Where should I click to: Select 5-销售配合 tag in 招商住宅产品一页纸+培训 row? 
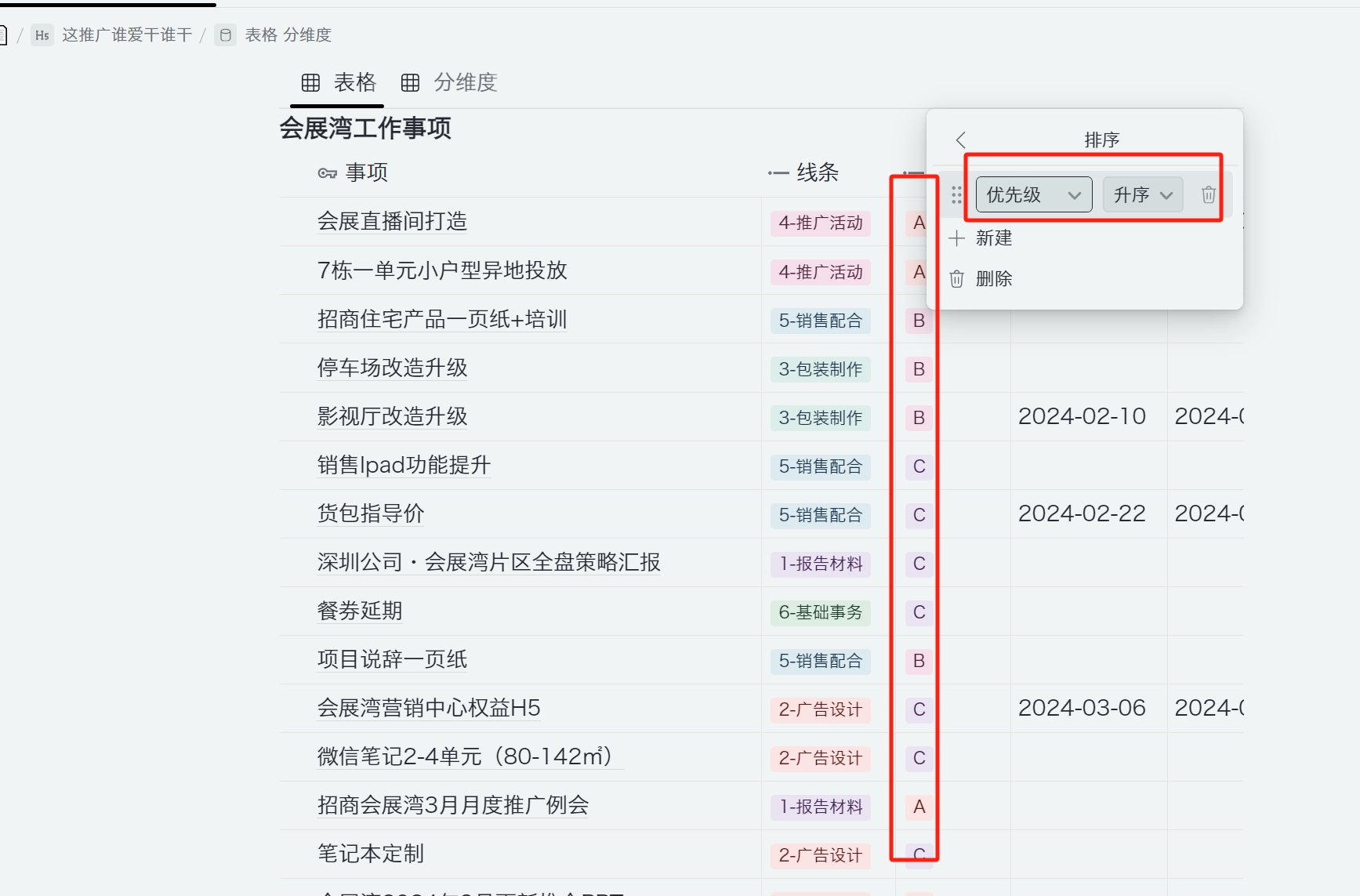click(x=821, y=321)
